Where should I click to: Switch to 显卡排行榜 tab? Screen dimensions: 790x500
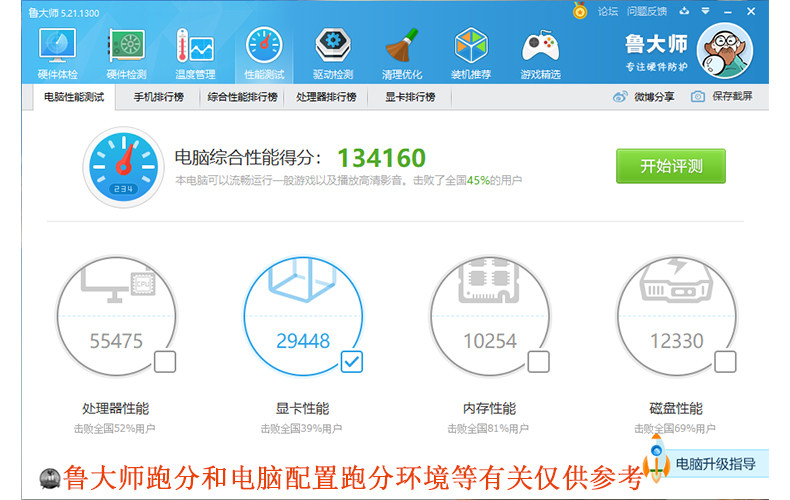click(410, 97)
